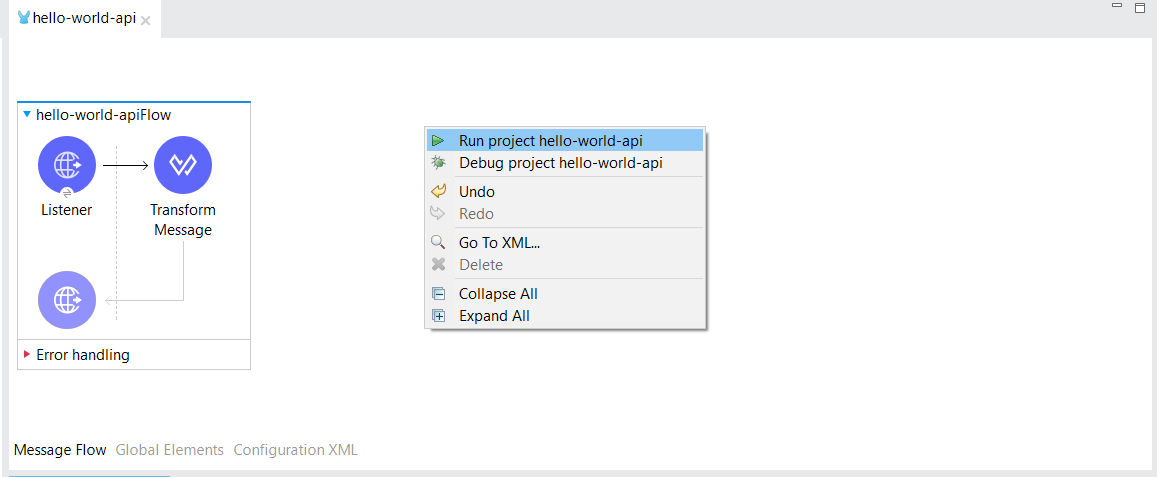Click the yellow Undo arrow icon
The width and height of the screenshot is (1157, 477).
click(x=438, y=191)
